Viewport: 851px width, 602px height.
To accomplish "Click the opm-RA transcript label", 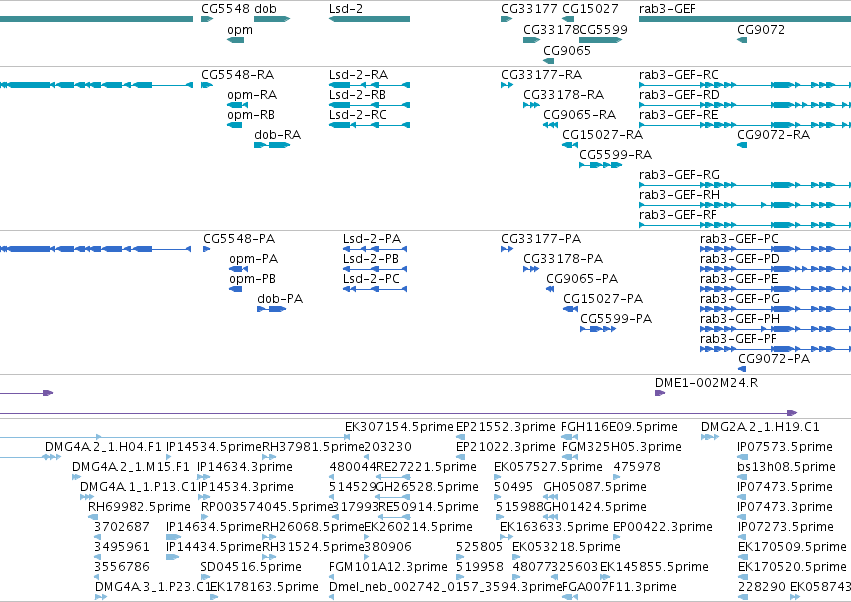I will point(252,94).
